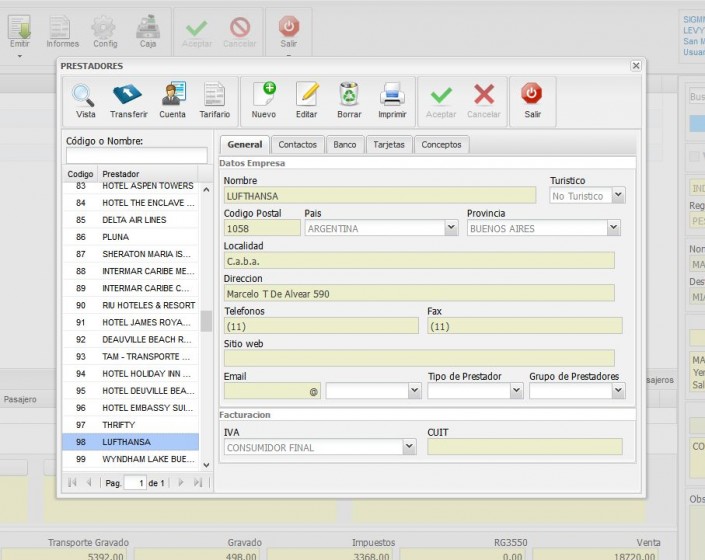Go to next page of list
Viewport: 705px width, 560px height.
point(181,483)
